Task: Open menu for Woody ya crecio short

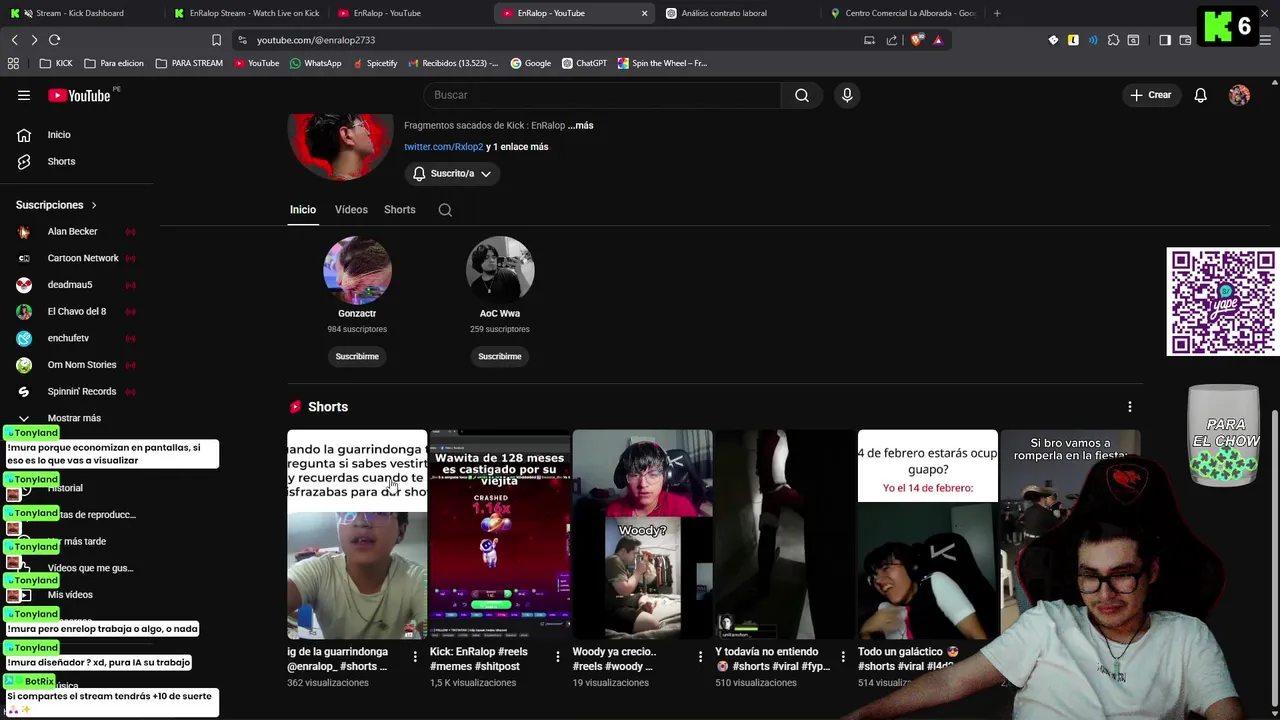Action: (700, 657)
